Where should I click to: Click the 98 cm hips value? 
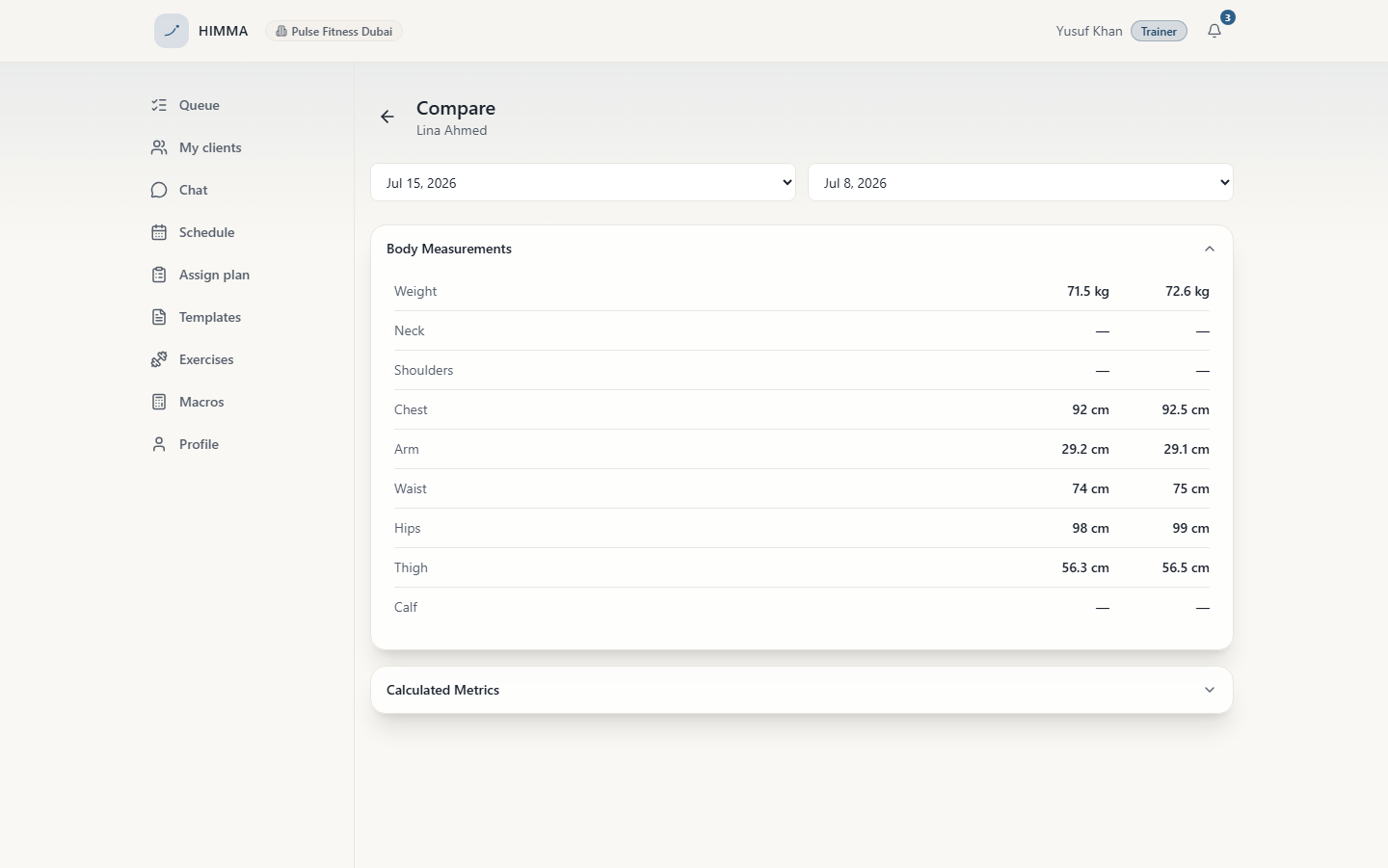tap(1091, 528)
